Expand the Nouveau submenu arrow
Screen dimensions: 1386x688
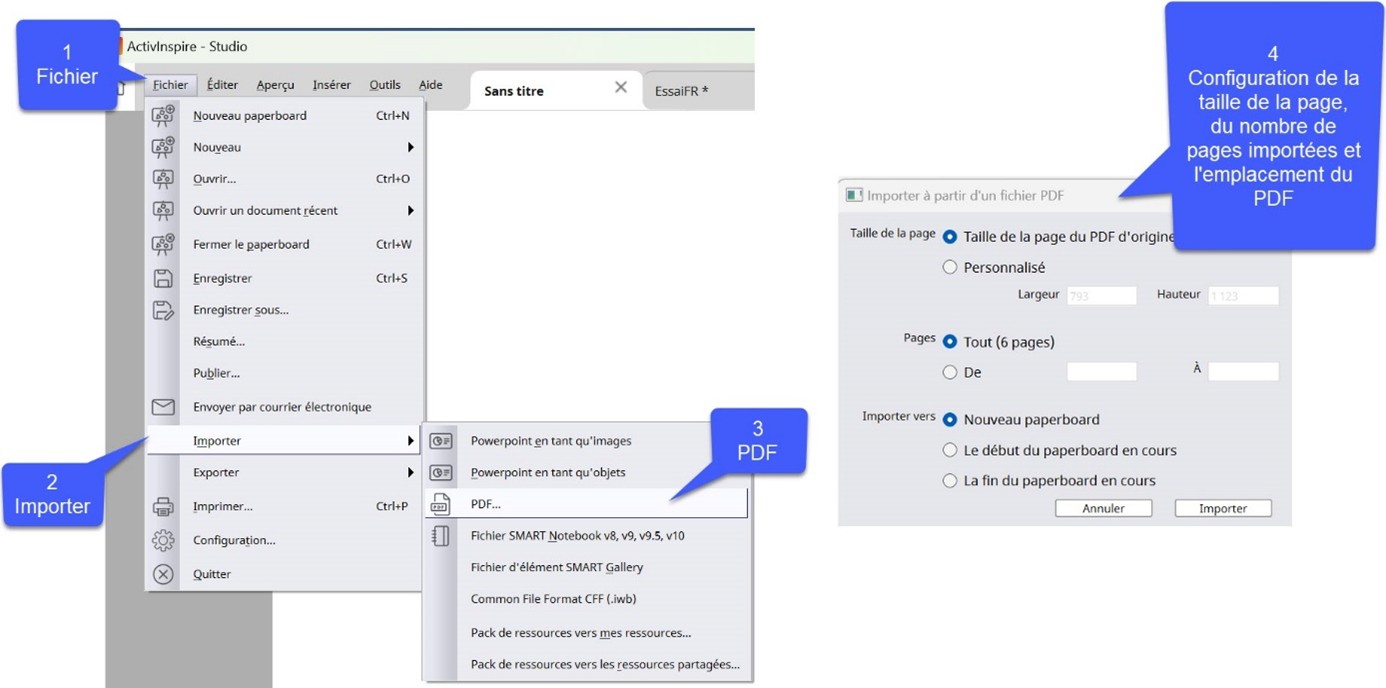410,147
